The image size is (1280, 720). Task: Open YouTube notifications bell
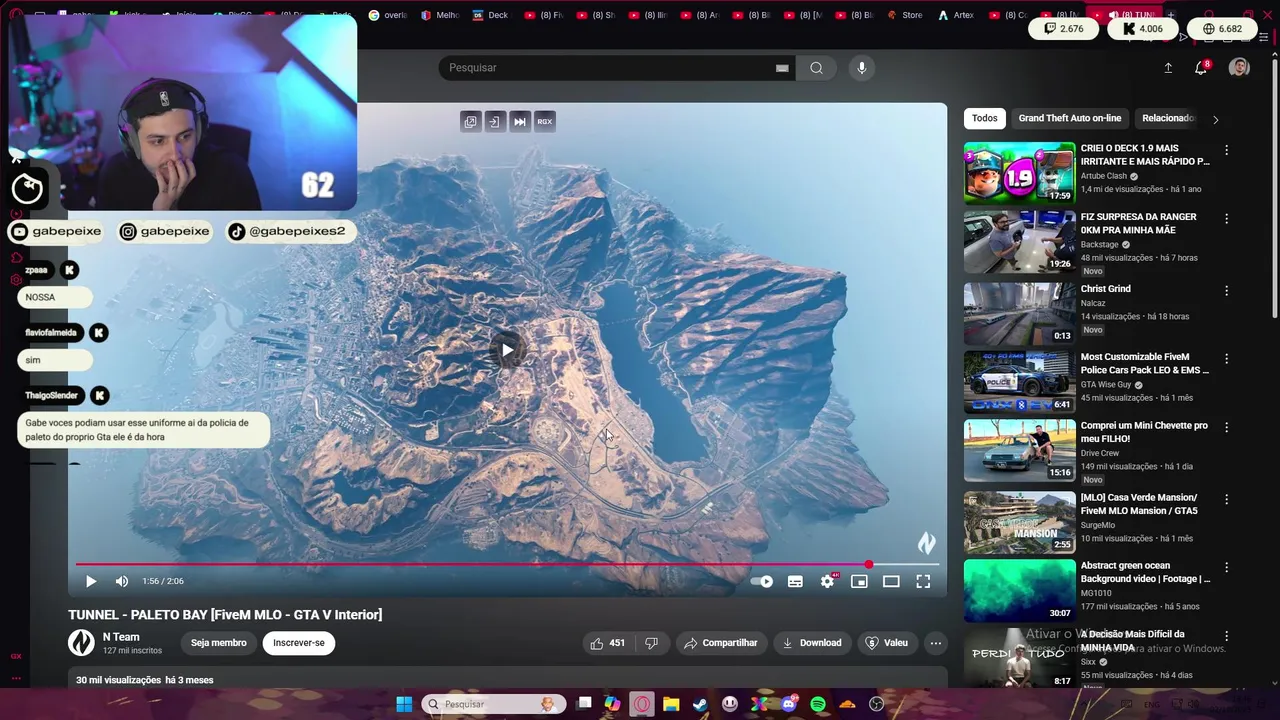coord(1201,68)
